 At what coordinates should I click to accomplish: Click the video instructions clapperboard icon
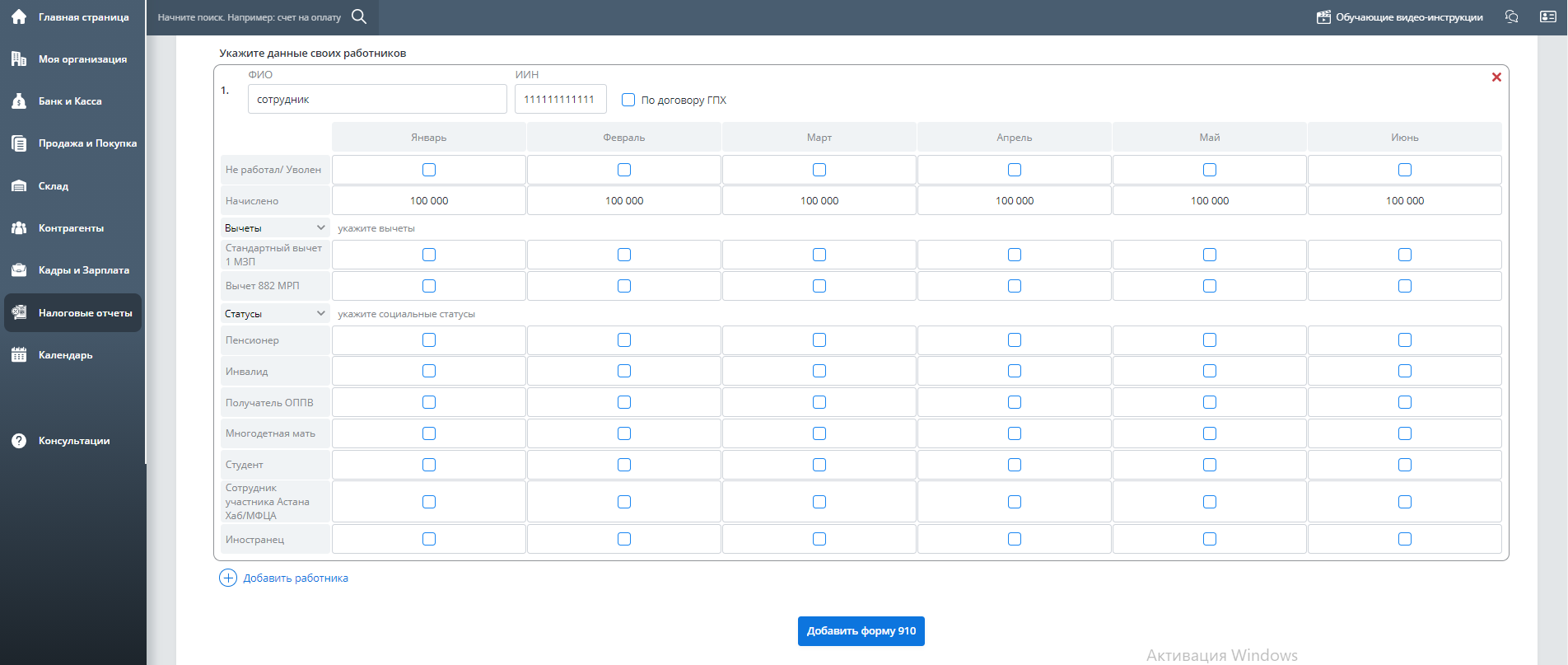click(x=1323, y=17)
